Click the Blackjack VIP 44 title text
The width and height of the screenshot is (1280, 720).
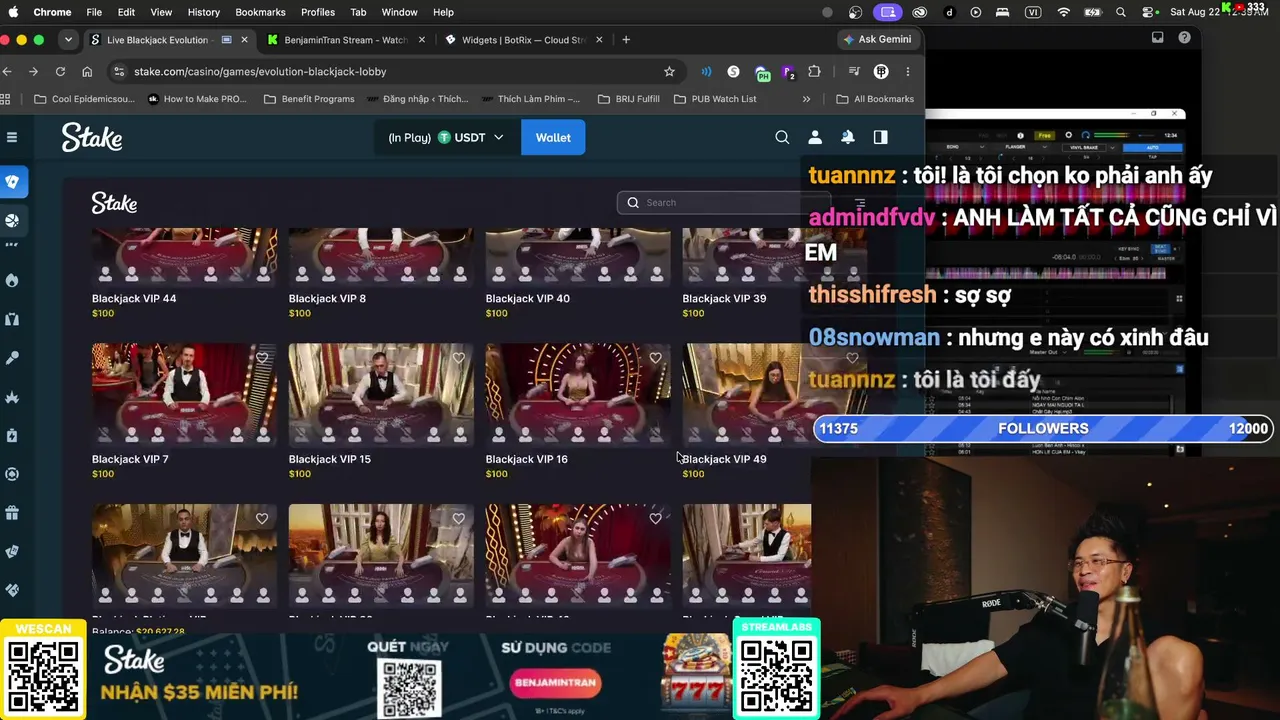(134, 298)
